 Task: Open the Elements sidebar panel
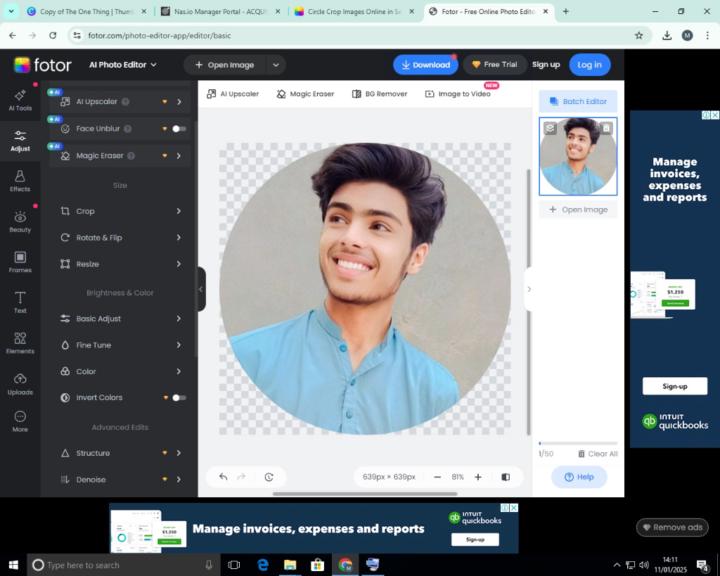tap(20, 343)
